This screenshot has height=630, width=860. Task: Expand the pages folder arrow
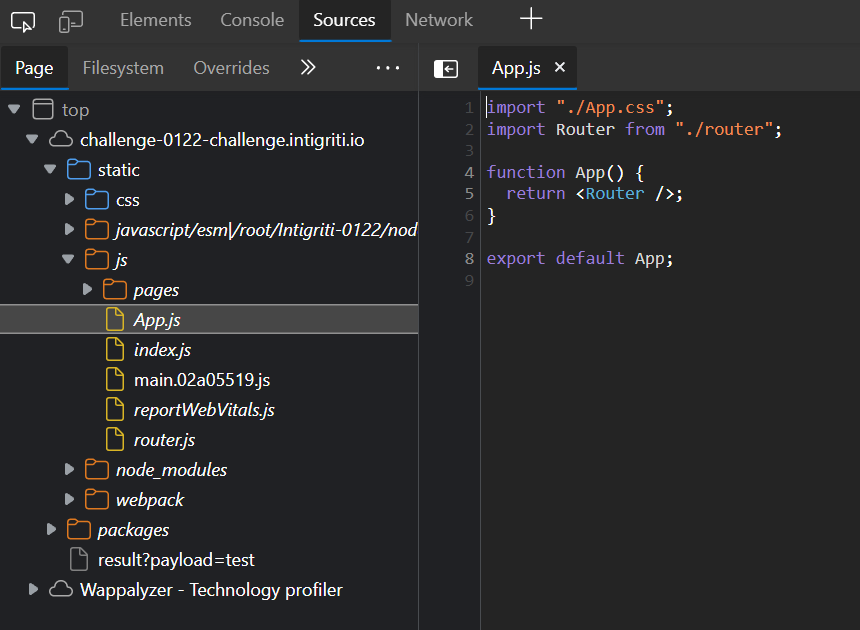pyautogui.click(x=88, y=290)
